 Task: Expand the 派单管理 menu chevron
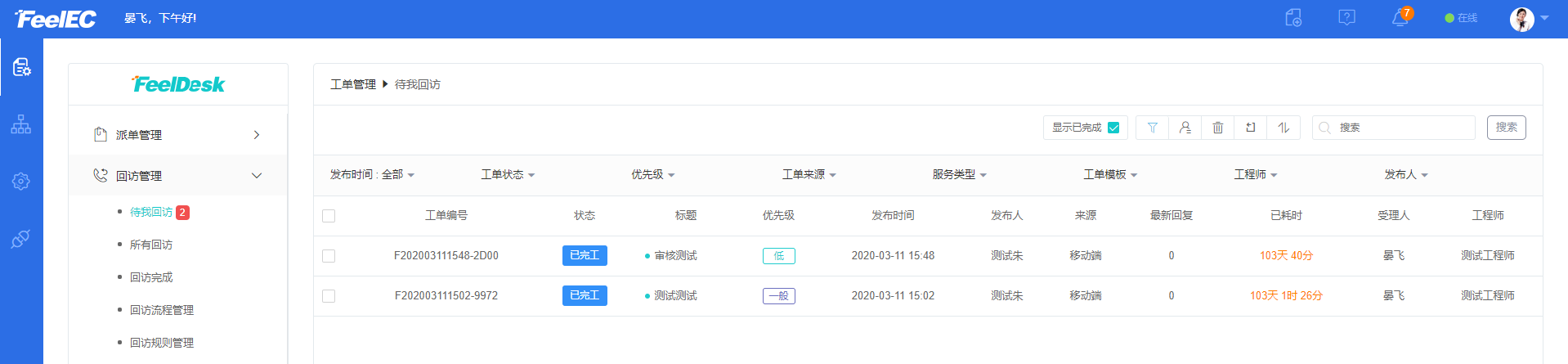click(257, 135)
